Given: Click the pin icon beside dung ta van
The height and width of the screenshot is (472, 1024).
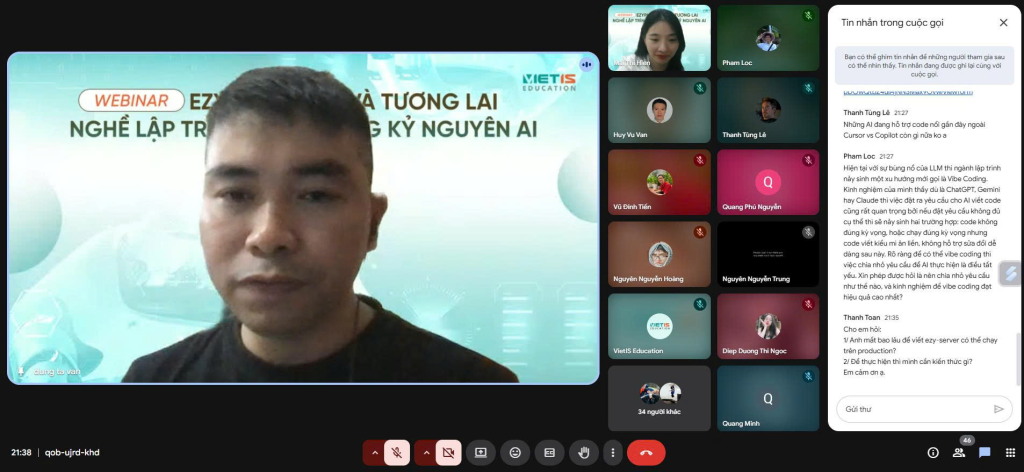Looking at the screenshot, I should coord(21,371).
